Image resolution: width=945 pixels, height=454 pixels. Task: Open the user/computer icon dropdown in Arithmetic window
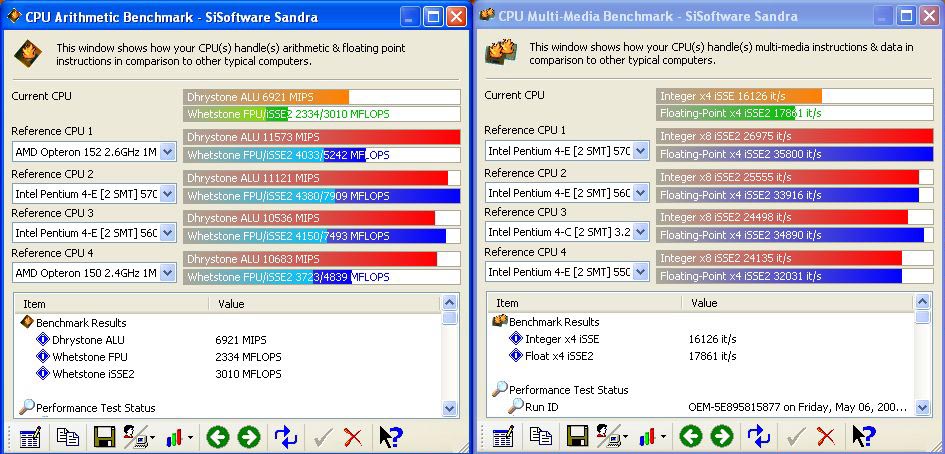pyautogui.click(x=139, y=437)
